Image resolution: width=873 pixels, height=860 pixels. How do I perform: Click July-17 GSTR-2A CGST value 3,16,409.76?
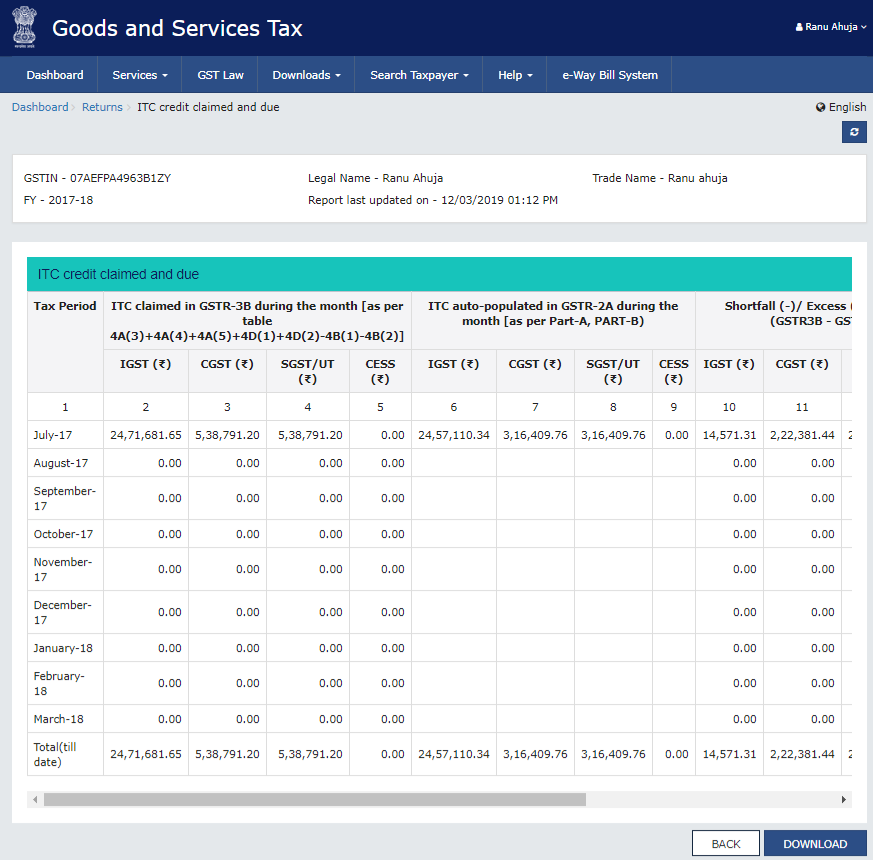click(x=535, y=435)
